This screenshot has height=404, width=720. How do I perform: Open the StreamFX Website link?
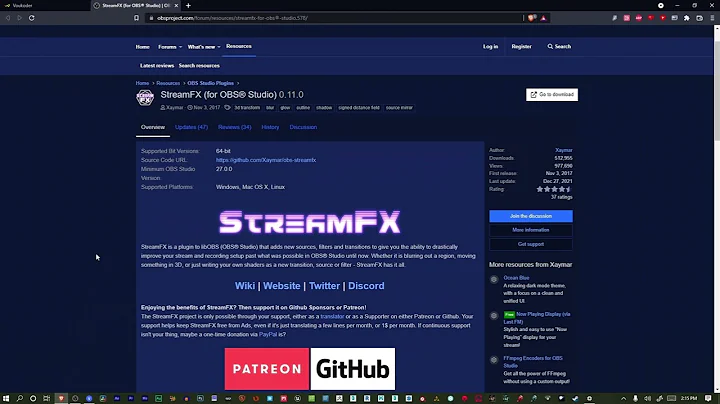[281, 286]
